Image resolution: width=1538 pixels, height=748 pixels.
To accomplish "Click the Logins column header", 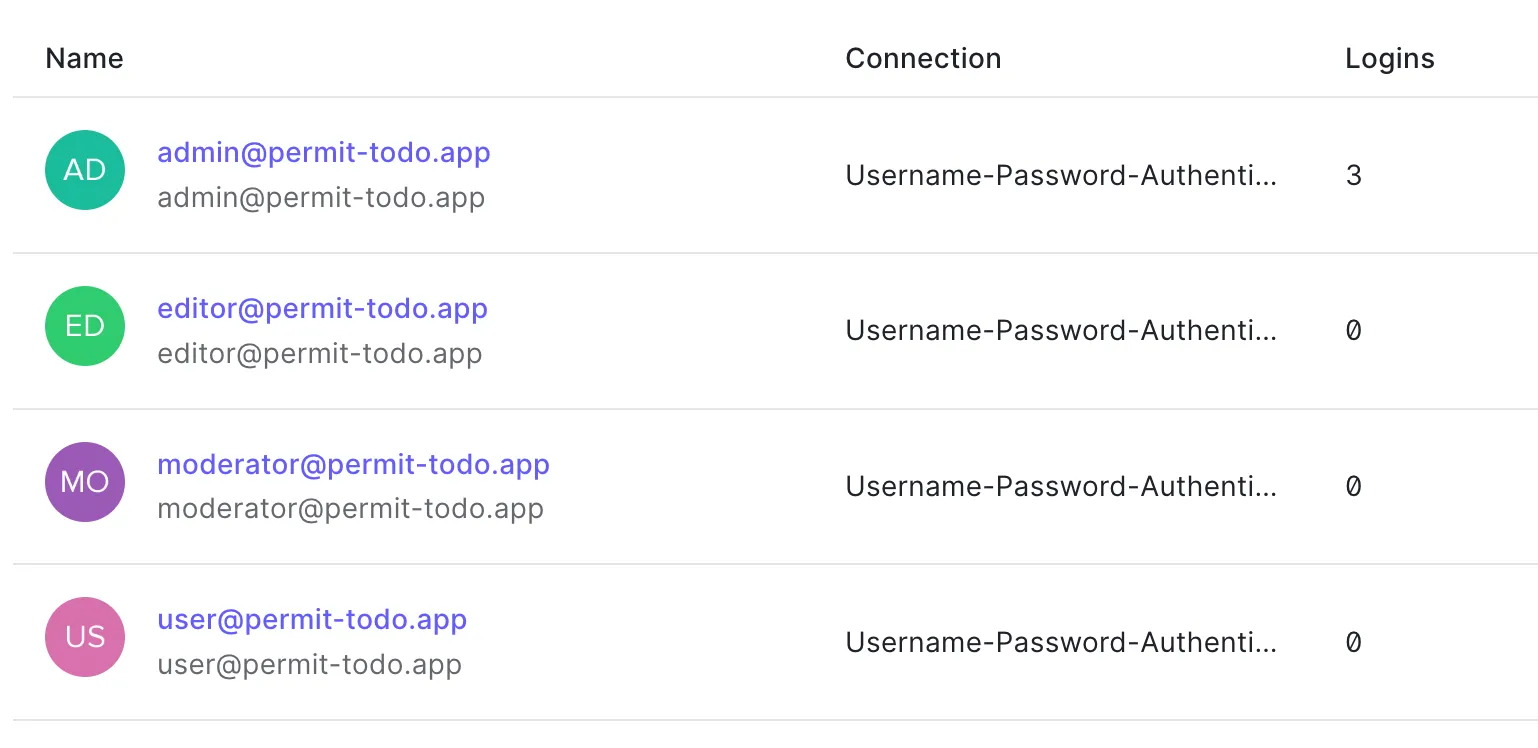I will [1389, 59].
